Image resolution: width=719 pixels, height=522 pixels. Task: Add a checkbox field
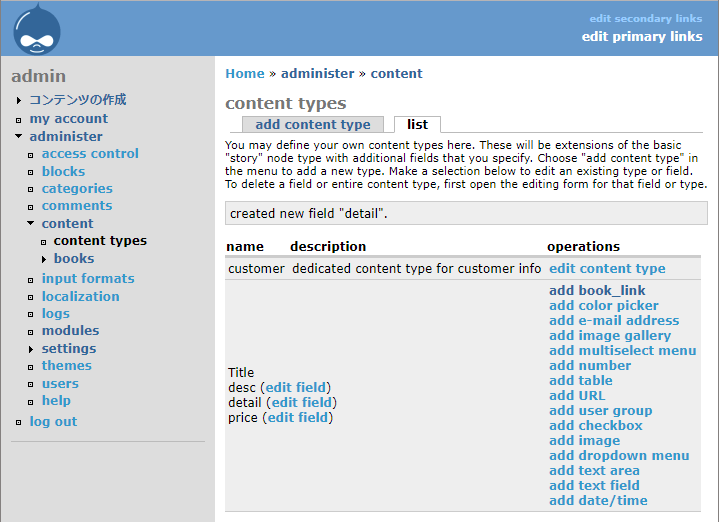point(595,425)
